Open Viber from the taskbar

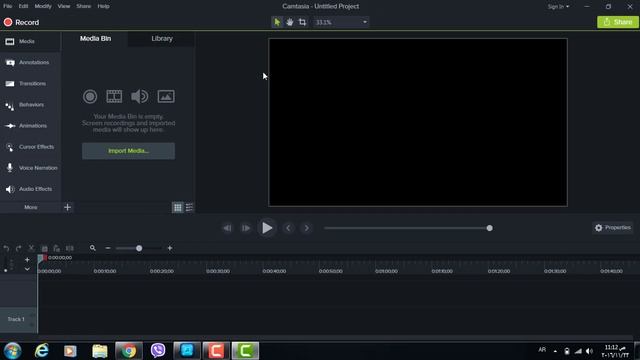click(158, 351)
